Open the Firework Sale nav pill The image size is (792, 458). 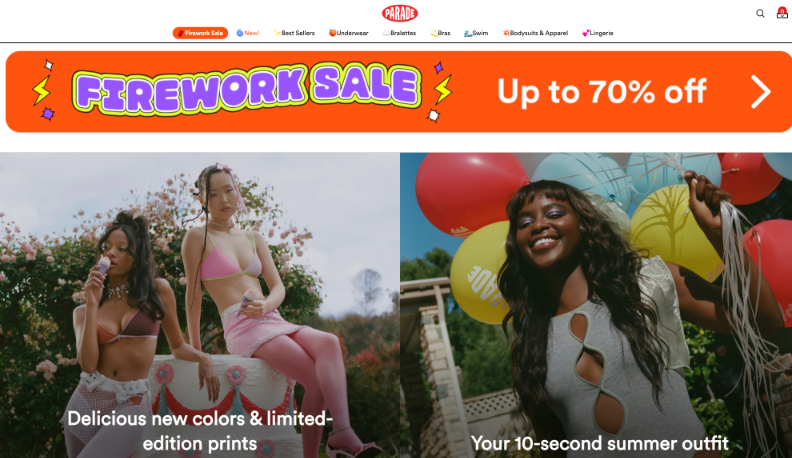click(200, 33)
